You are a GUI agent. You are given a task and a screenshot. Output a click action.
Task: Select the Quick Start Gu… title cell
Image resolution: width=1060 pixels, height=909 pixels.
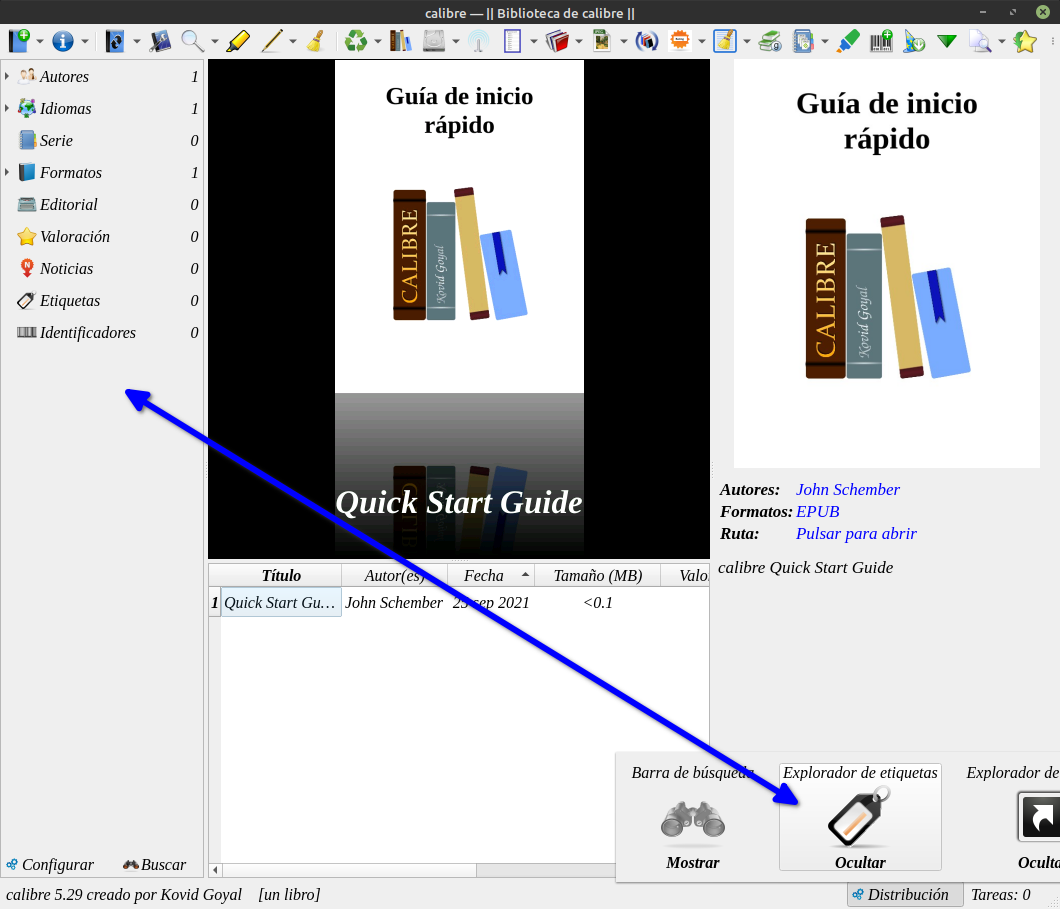(x=281, y=602)
